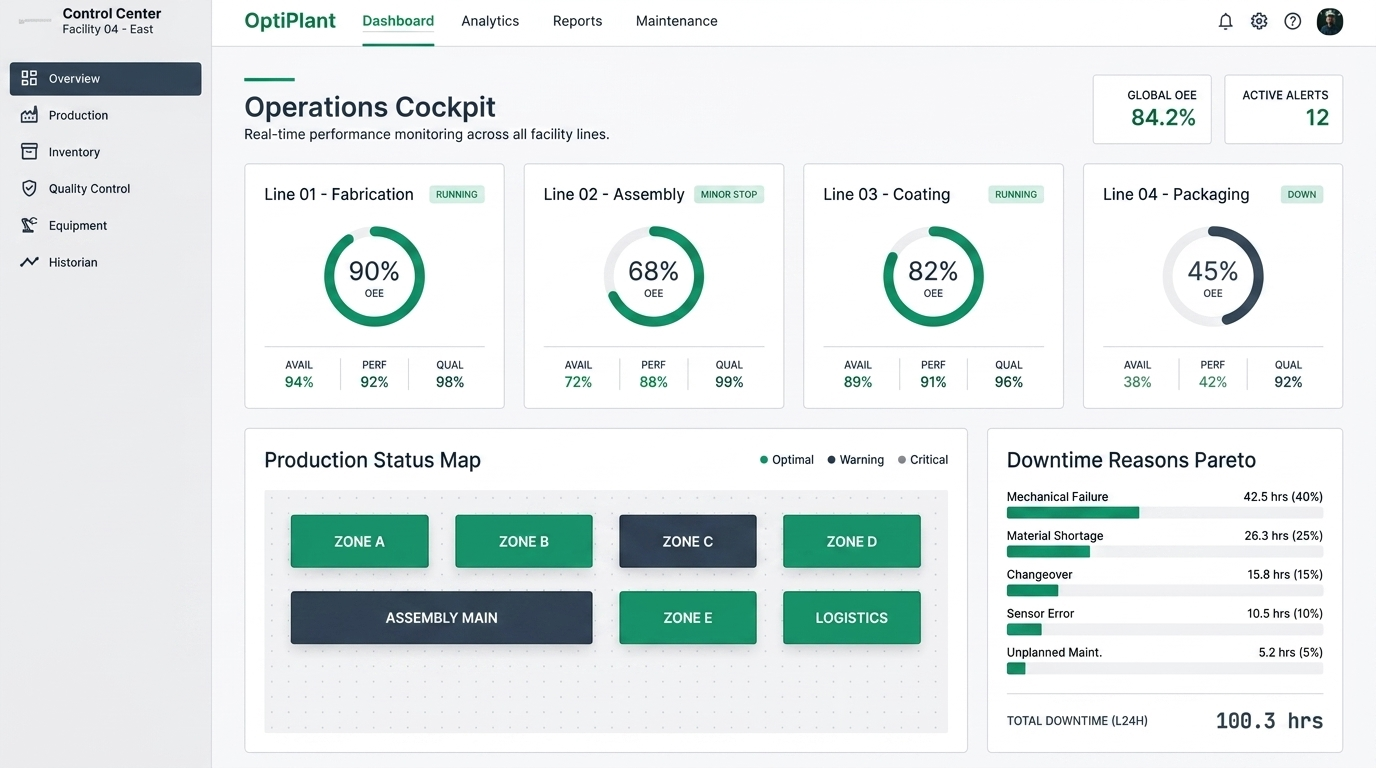
Task: Click the Mechanical Failure downtime bar
Action: (1165, 513)
